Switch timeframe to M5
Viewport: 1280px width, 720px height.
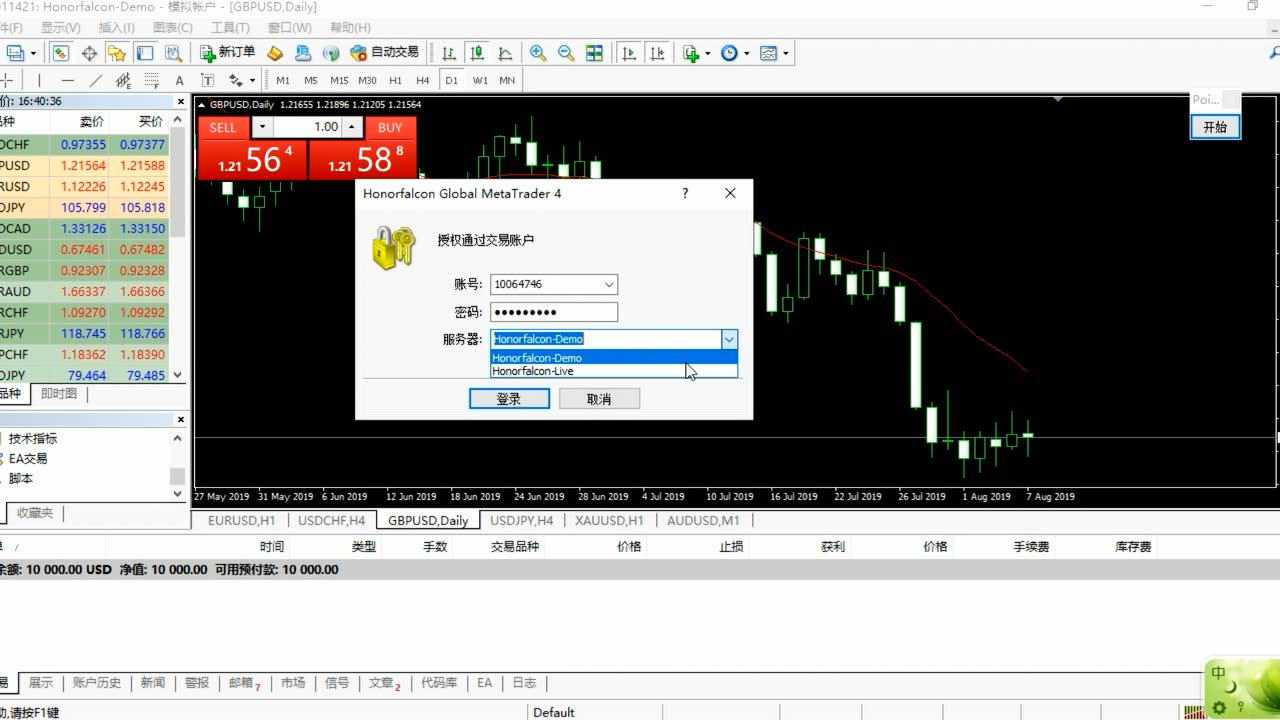[x=311, y=80]
